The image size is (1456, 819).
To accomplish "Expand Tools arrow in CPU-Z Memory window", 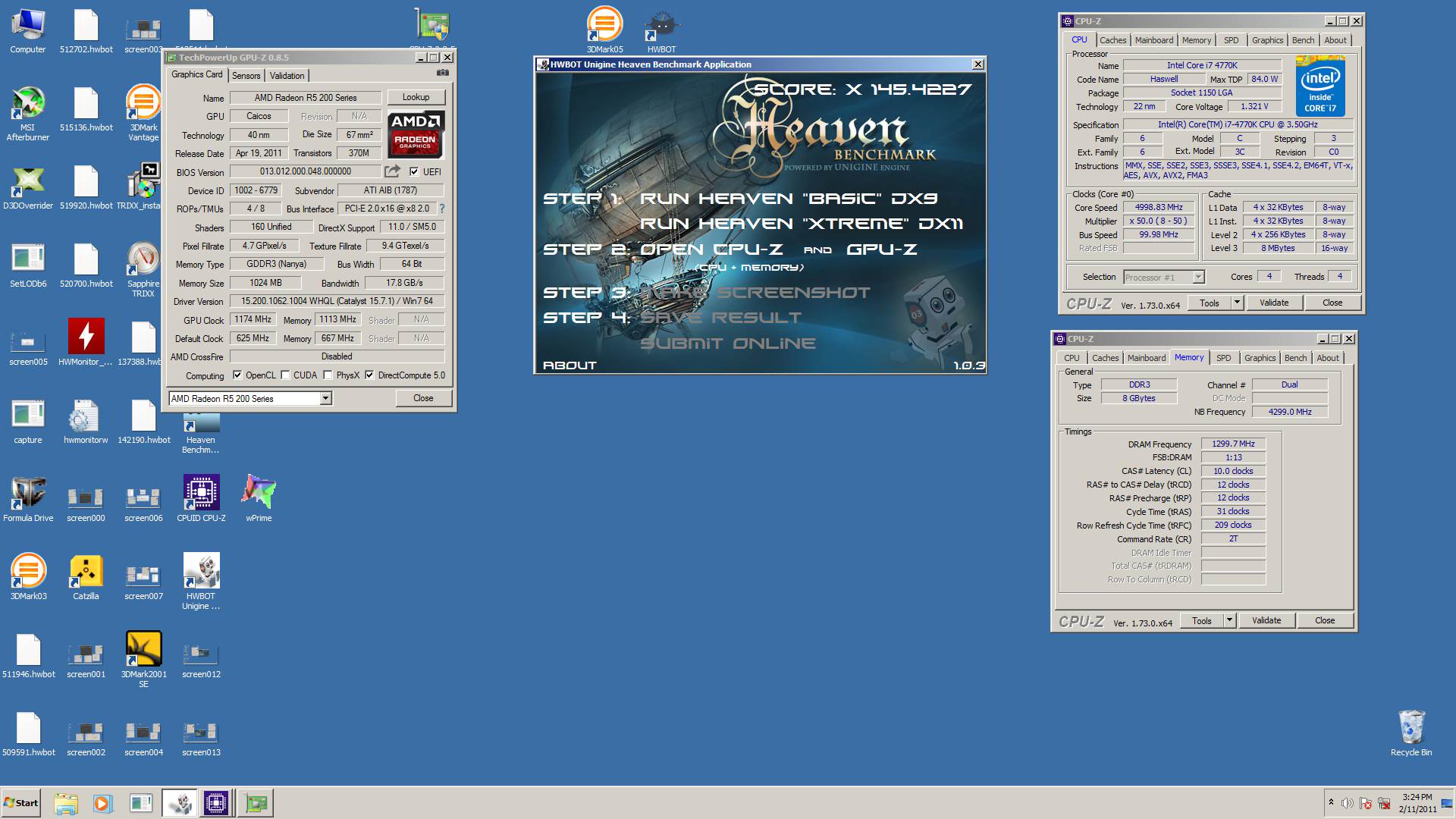I will coord(1229,620).
